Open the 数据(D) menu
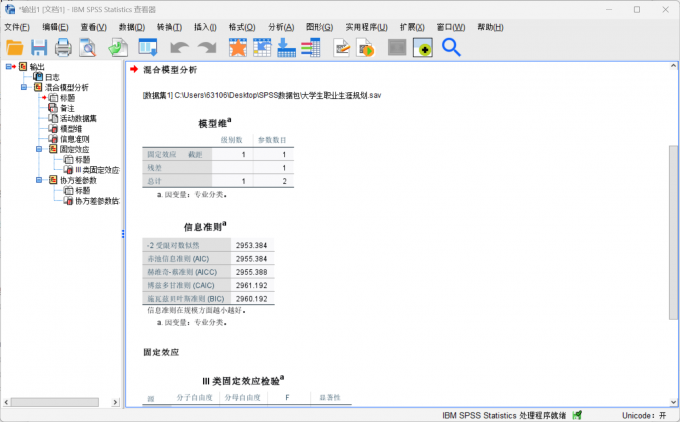 (132, 27)
